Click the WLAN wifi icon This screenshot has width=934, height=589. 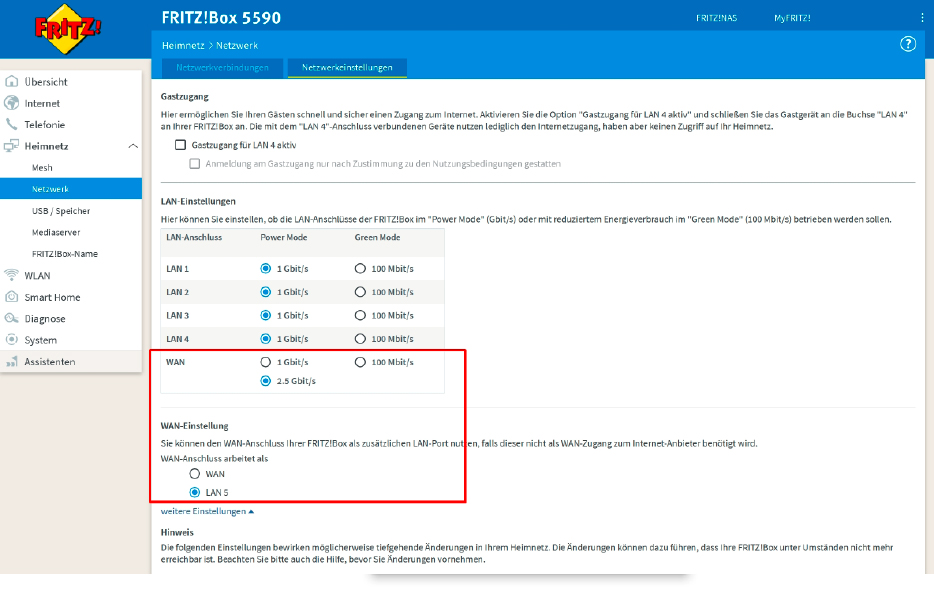click(11, 275)
